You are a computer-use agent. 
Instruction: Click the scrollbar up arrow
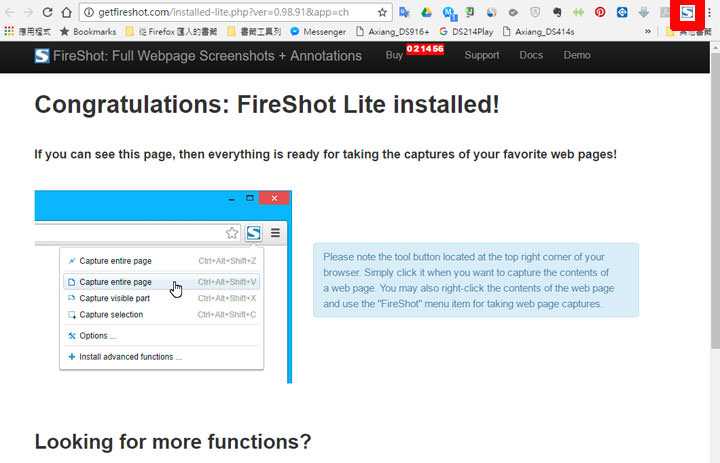pyautogui.click(x=715, y=47)
